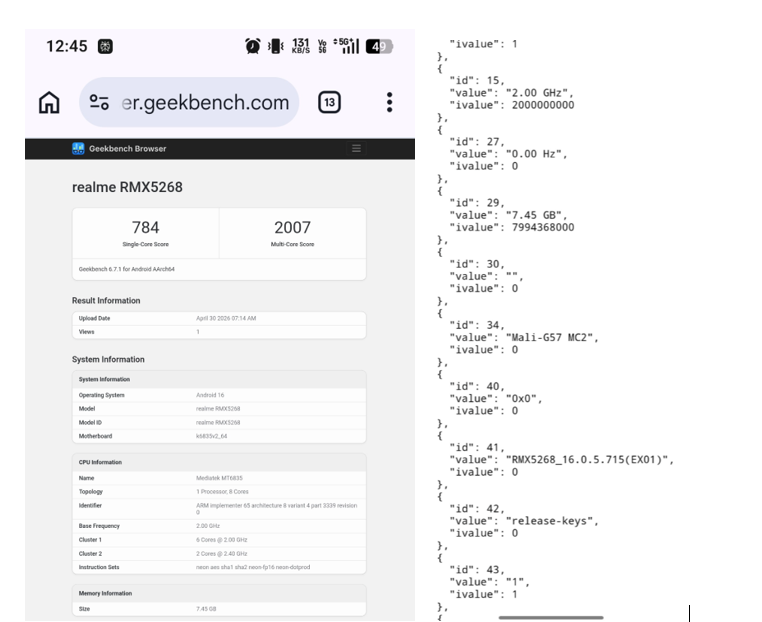Viewport: 762px width, 622px height.
Task: Tap the battery level indicator
Action: point(379,46)
